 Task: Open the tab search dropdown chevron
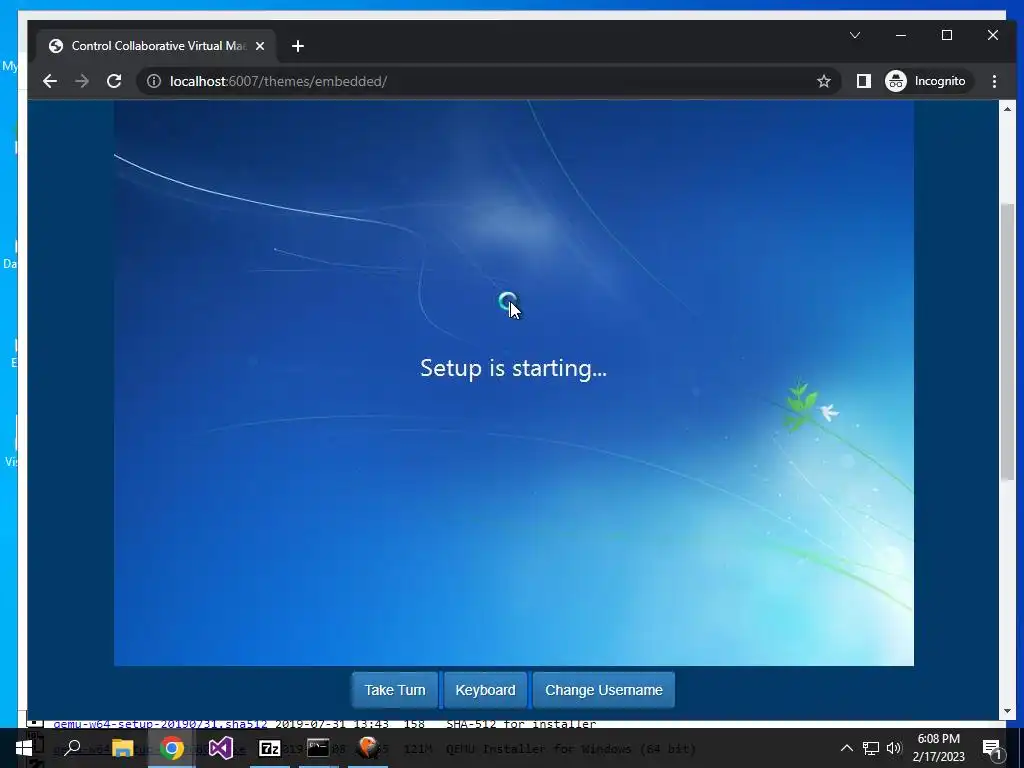point(854,35)
